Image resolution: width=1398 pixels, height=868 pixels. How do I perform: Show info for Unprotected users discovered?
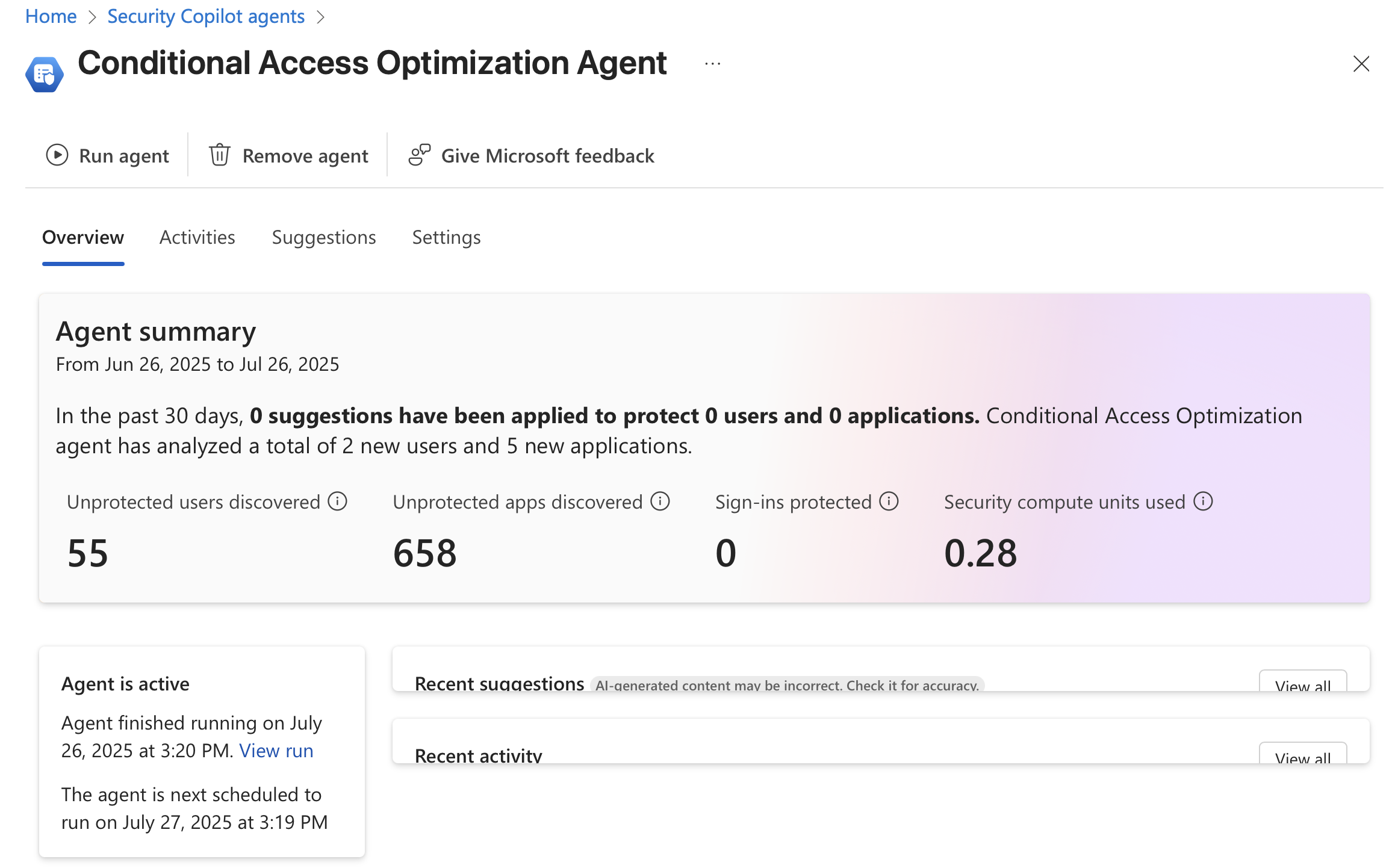[x=338, y=501]
